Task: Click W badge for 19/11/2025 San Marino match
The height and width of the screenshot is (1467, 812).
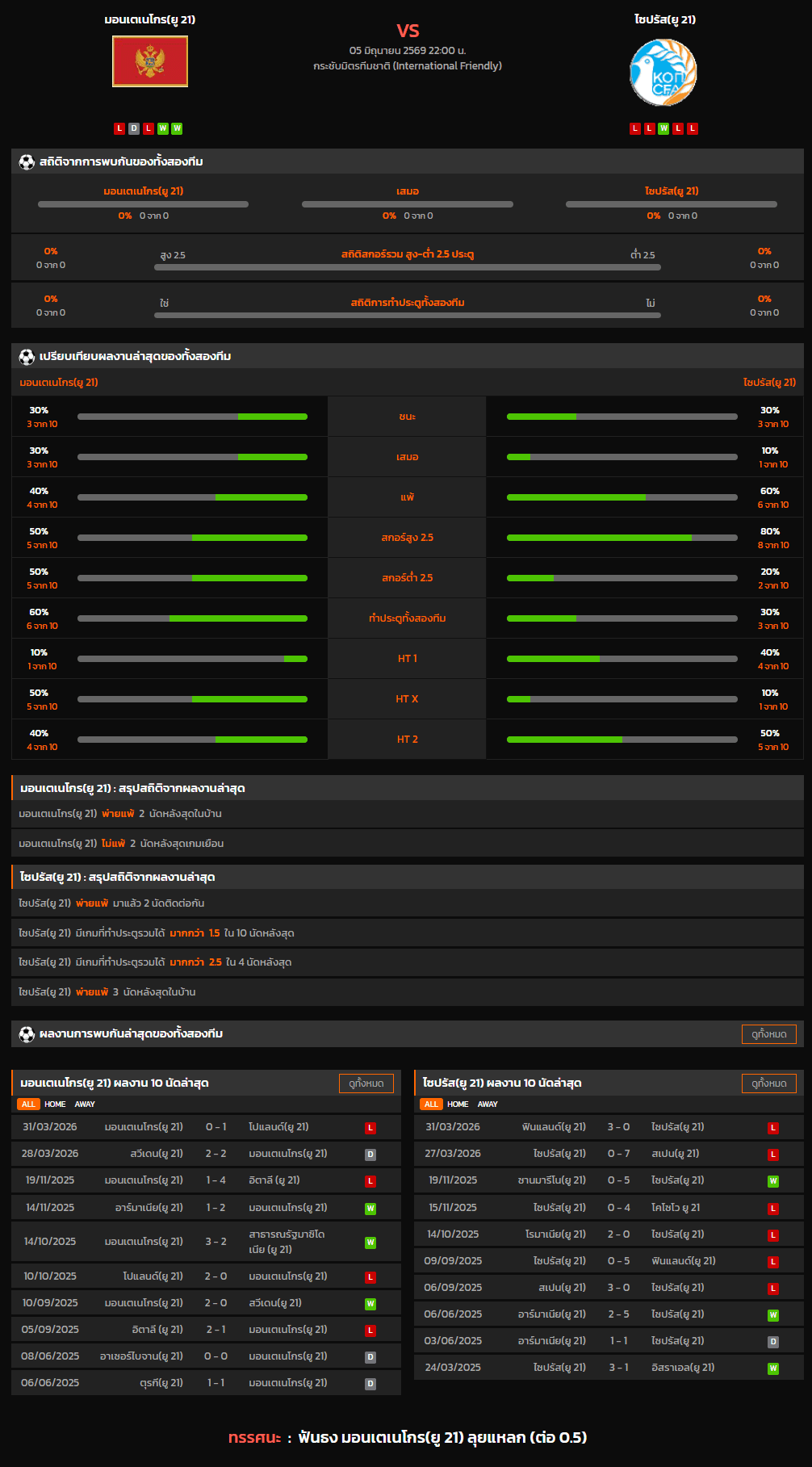Action: pyautogui.click(x=773, y=1181)
